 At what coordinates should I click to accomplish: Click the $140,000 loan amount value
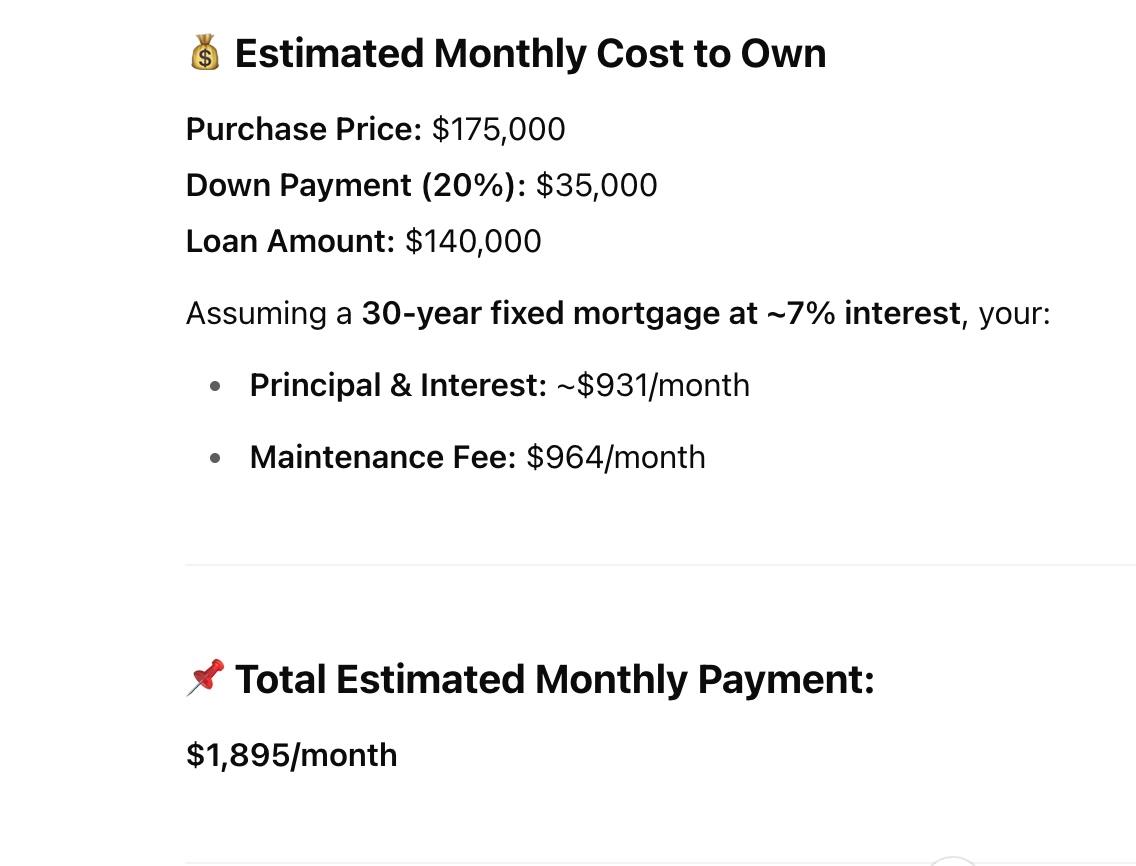point(473,241)
